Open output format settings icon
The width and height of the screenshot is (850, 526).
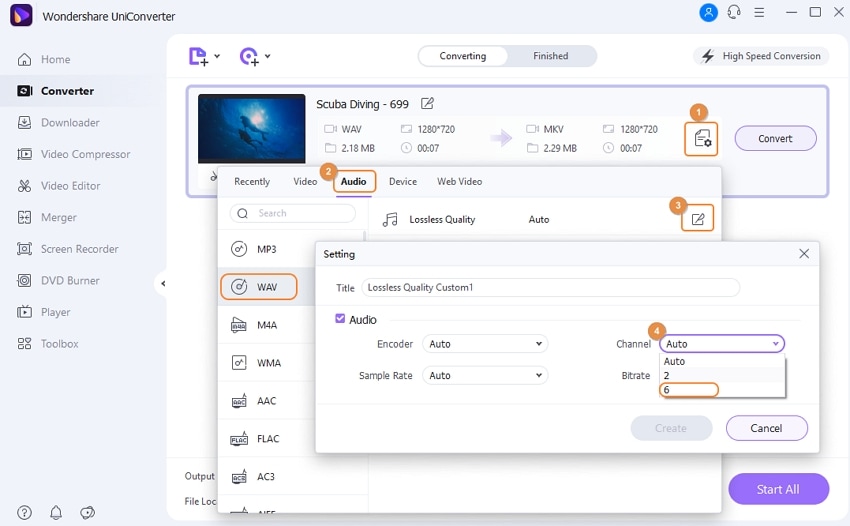pyautogui.click(x=701, y=139)
